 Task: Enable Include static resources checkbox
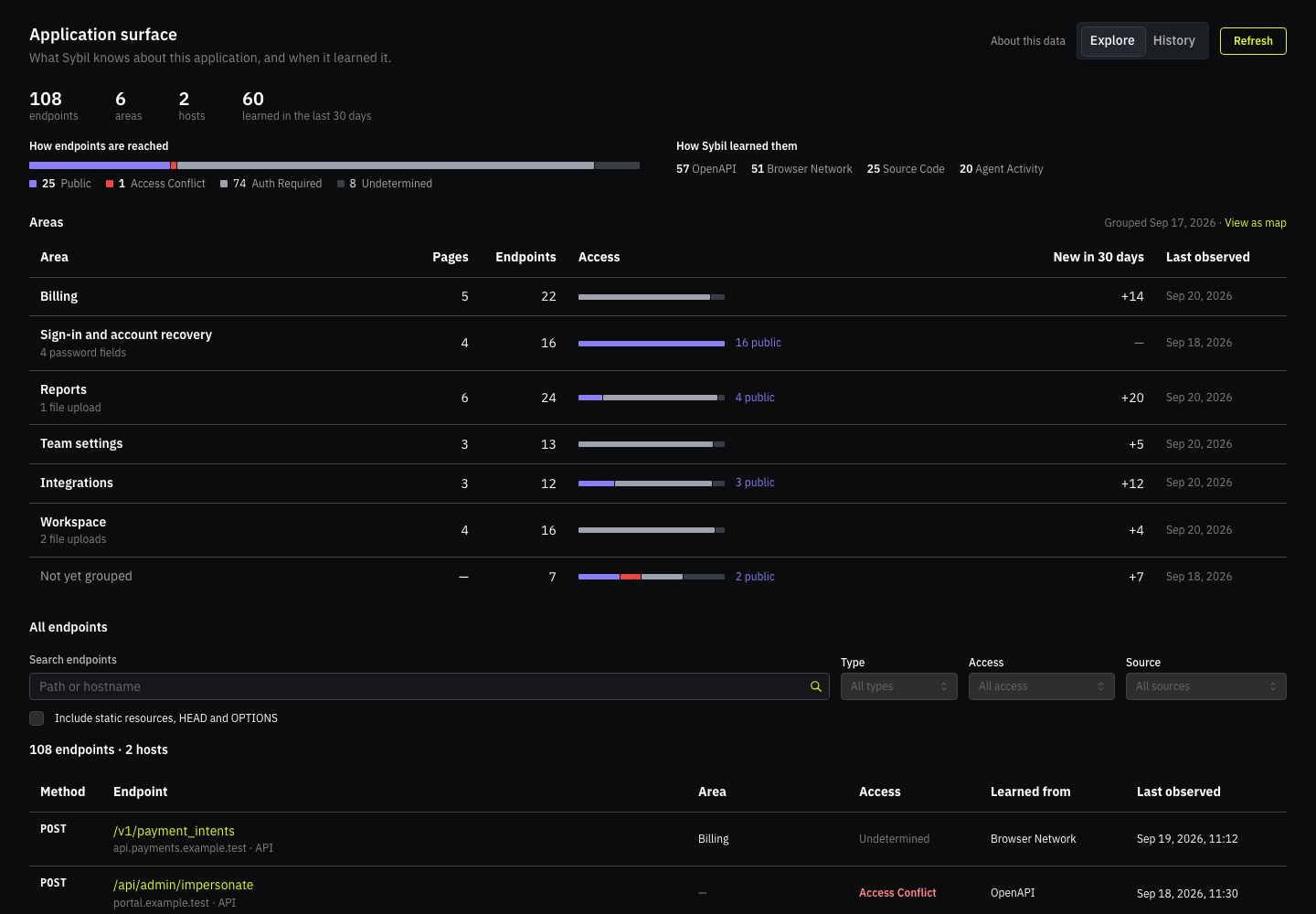click(37, 718)
